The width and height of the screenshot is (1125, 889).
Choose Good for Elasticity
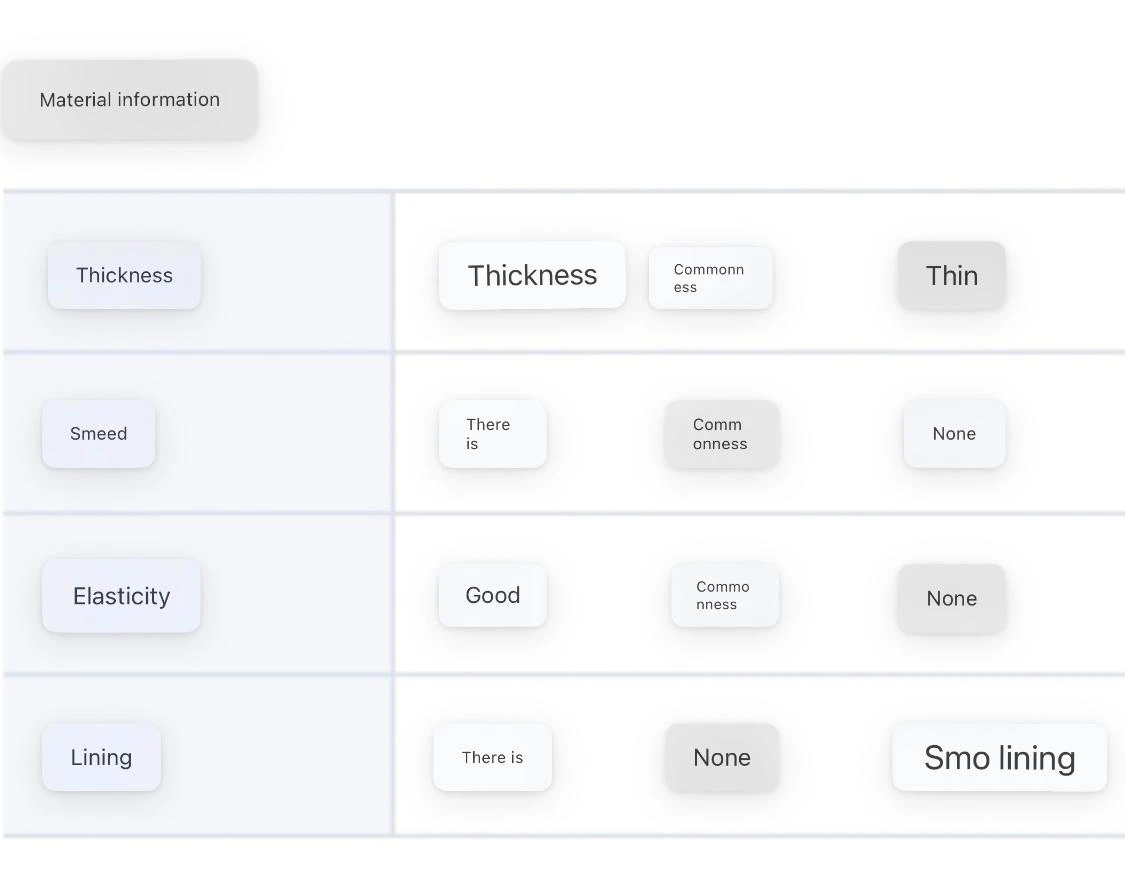(492, 595)
